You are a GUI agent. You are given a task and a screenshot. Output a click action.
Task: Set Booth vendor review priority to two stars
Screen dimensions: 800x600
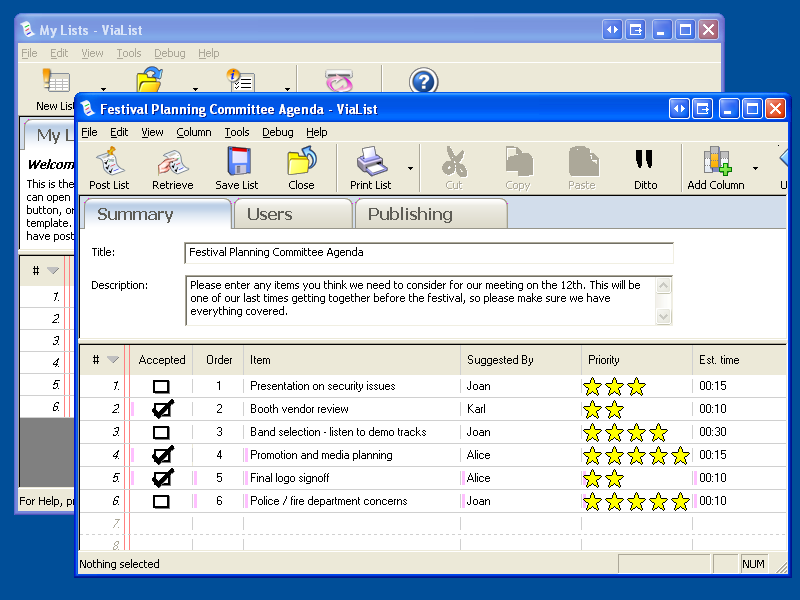pyautogui.click(x=614, y=409)
